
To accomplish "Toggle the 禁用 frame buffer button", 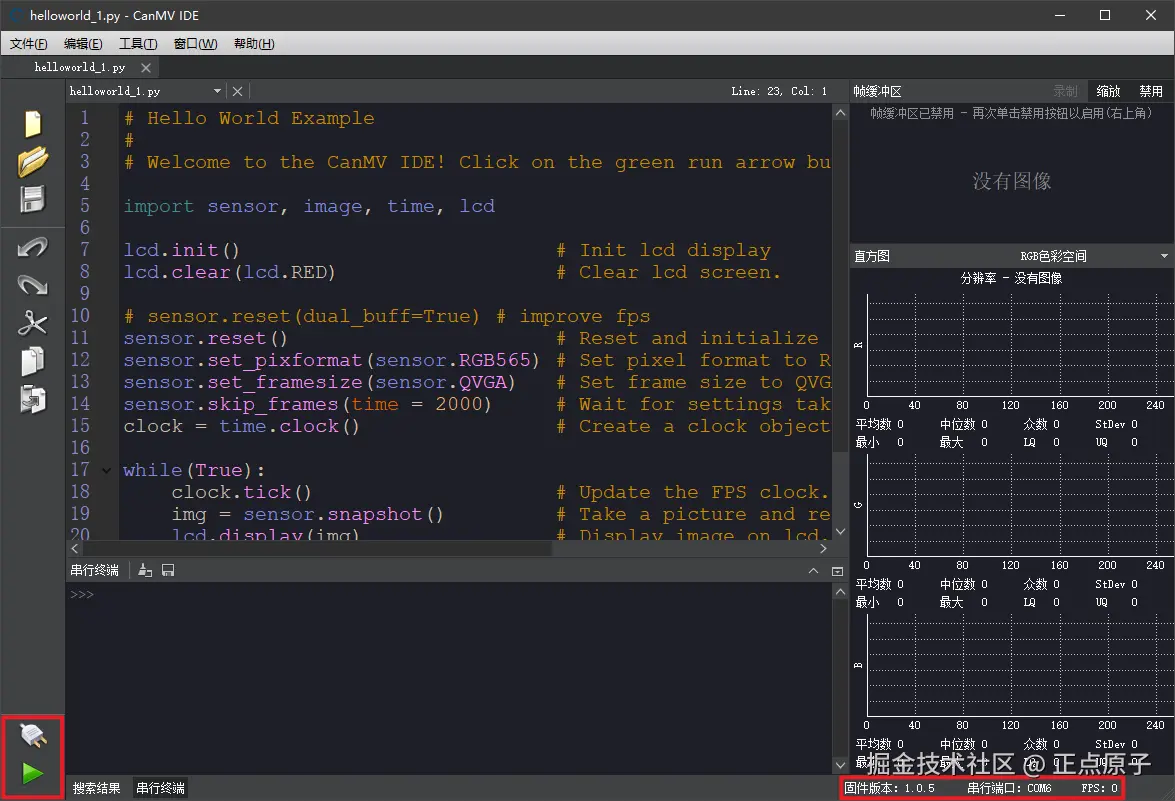I will (x=1150, y=91).
